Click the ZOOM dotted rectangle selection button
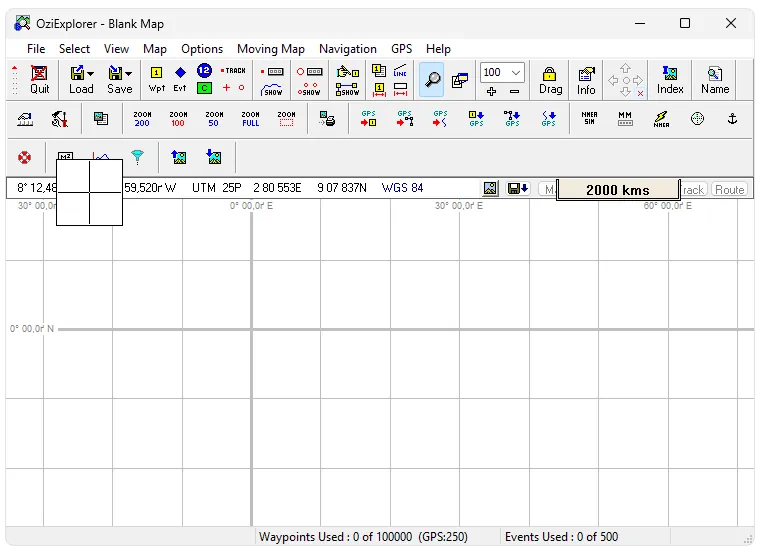Image resolution: width=762 pixels, height=553 pixels. pyautogui.click(x=286, y=119)
